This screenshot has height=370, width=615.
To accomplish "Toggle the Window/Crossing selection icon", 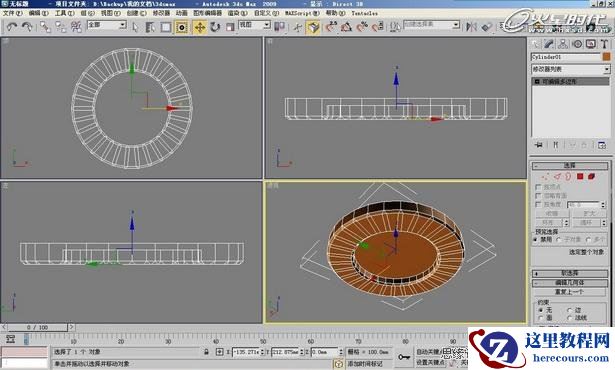I will [182, 27].
